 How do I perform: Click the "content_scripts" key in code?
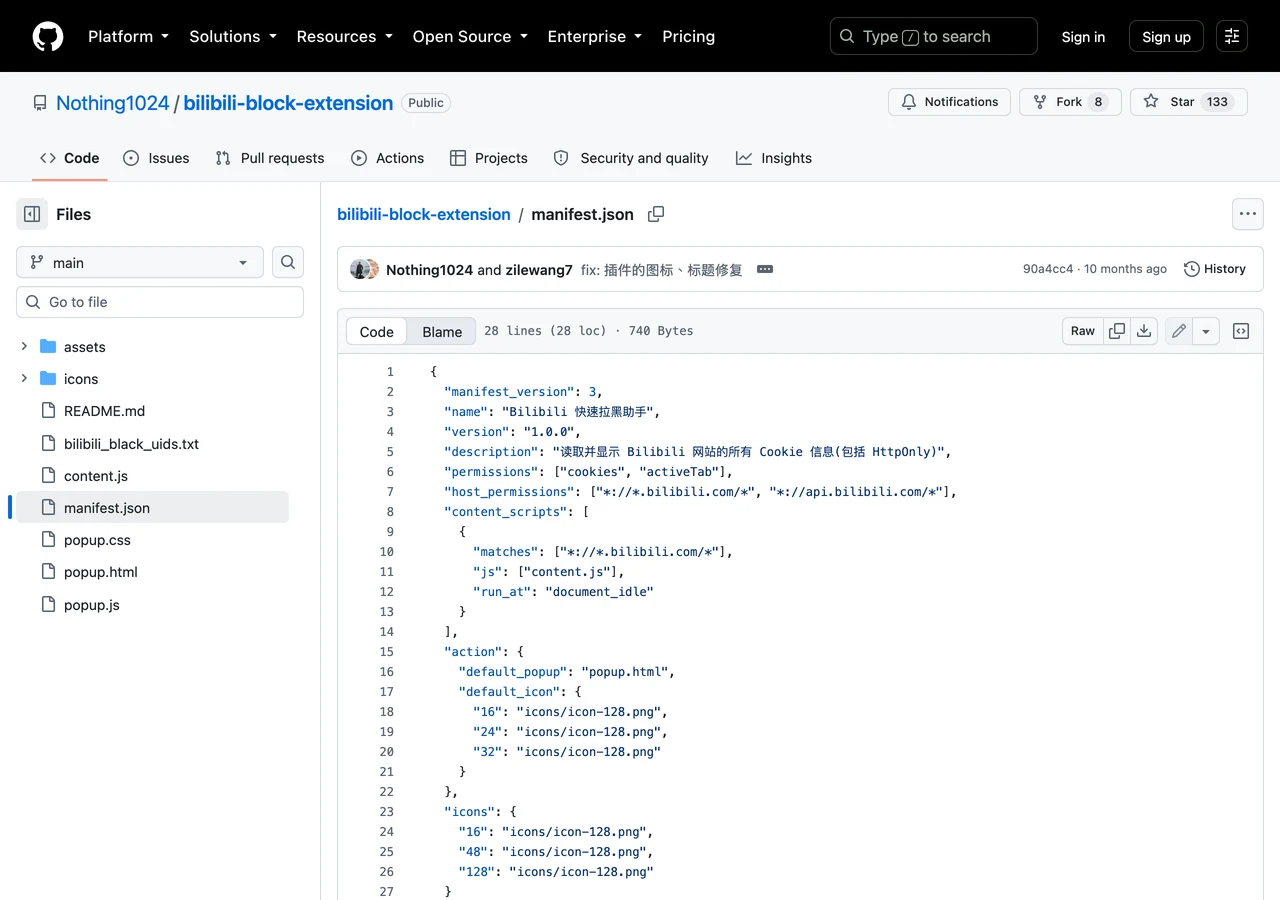pyautogui.click(x=505, y=512)
